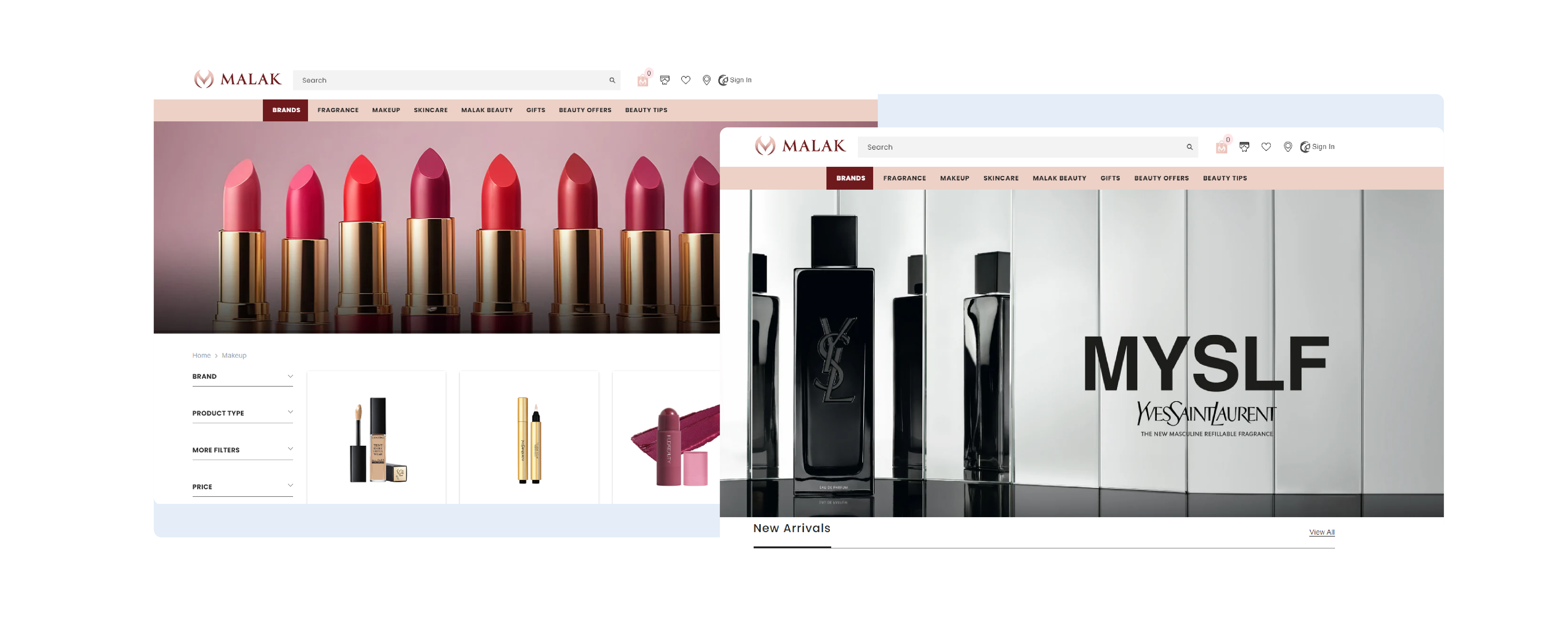Expand the MORE FILTERS chevron
Screen dimensions: 1568x636
coord(290,449)
